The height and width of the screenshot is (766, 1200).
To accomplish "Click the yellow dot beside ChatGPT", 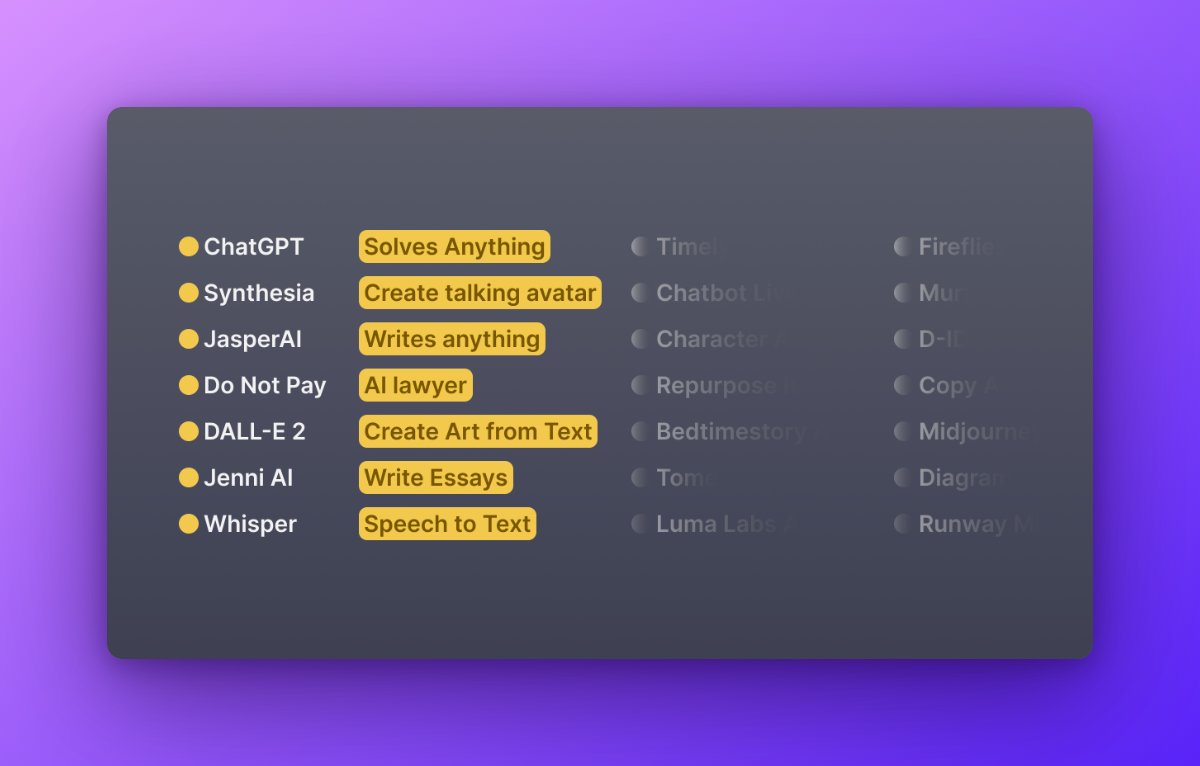I will pyautogui.click(x=188, y=246).
